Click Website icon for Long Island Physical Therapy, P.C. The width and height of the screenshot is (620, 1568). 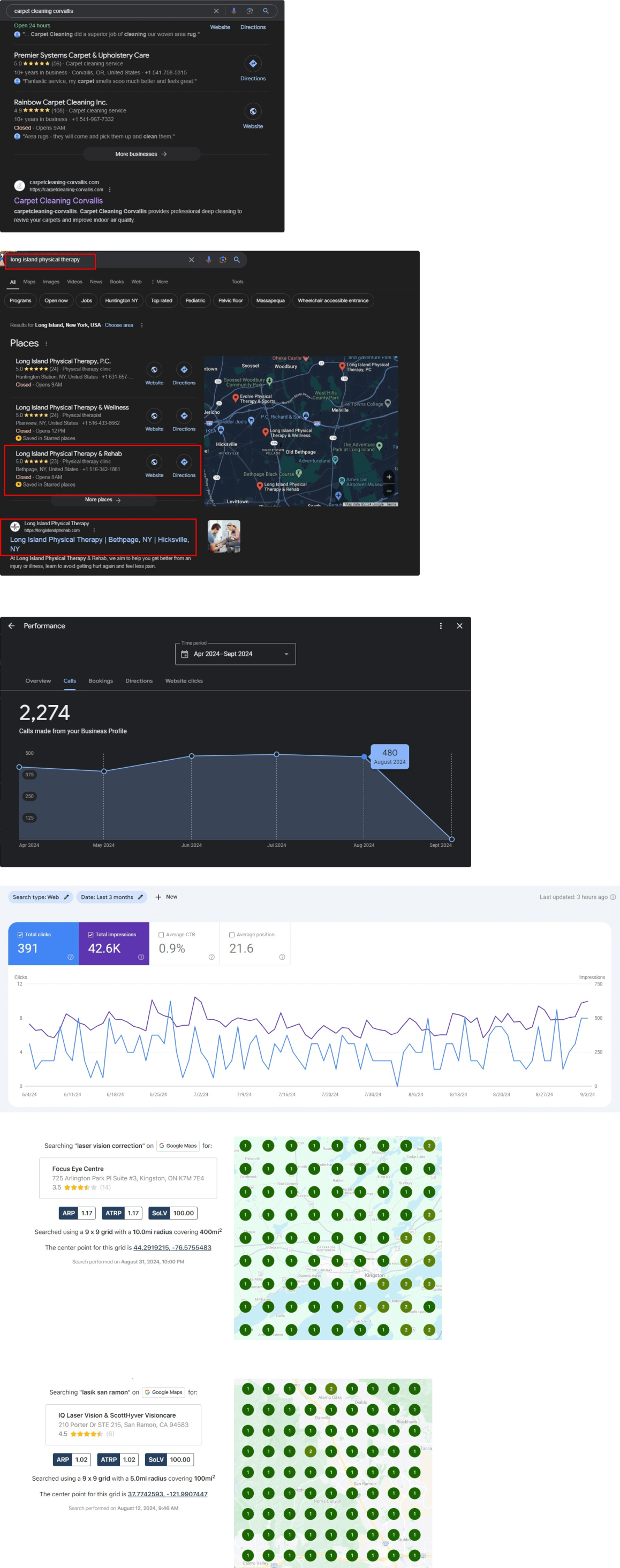point(154,370)
